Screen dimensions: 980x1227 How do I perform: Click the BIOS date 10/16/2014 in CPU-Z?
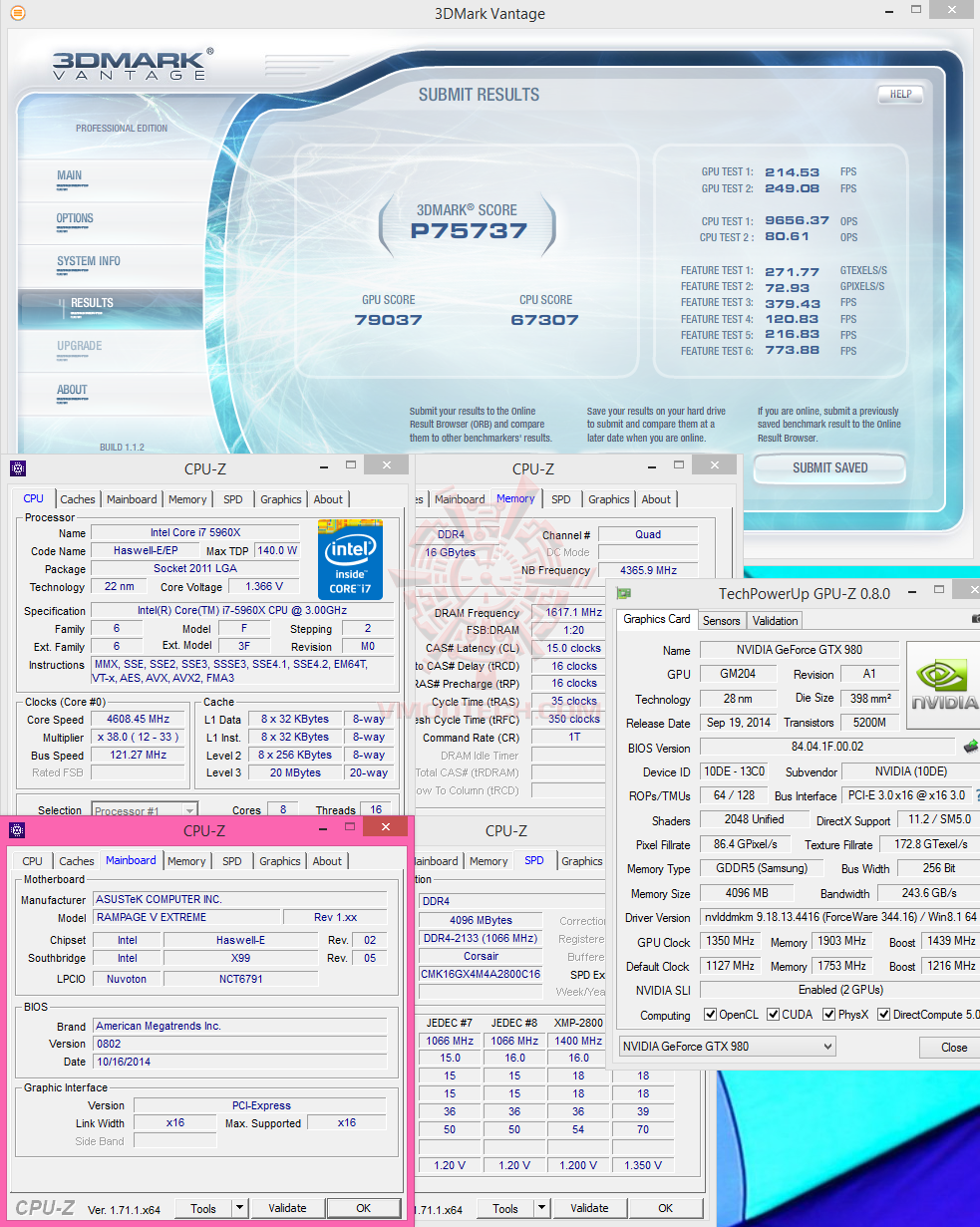pos(239,1062)
